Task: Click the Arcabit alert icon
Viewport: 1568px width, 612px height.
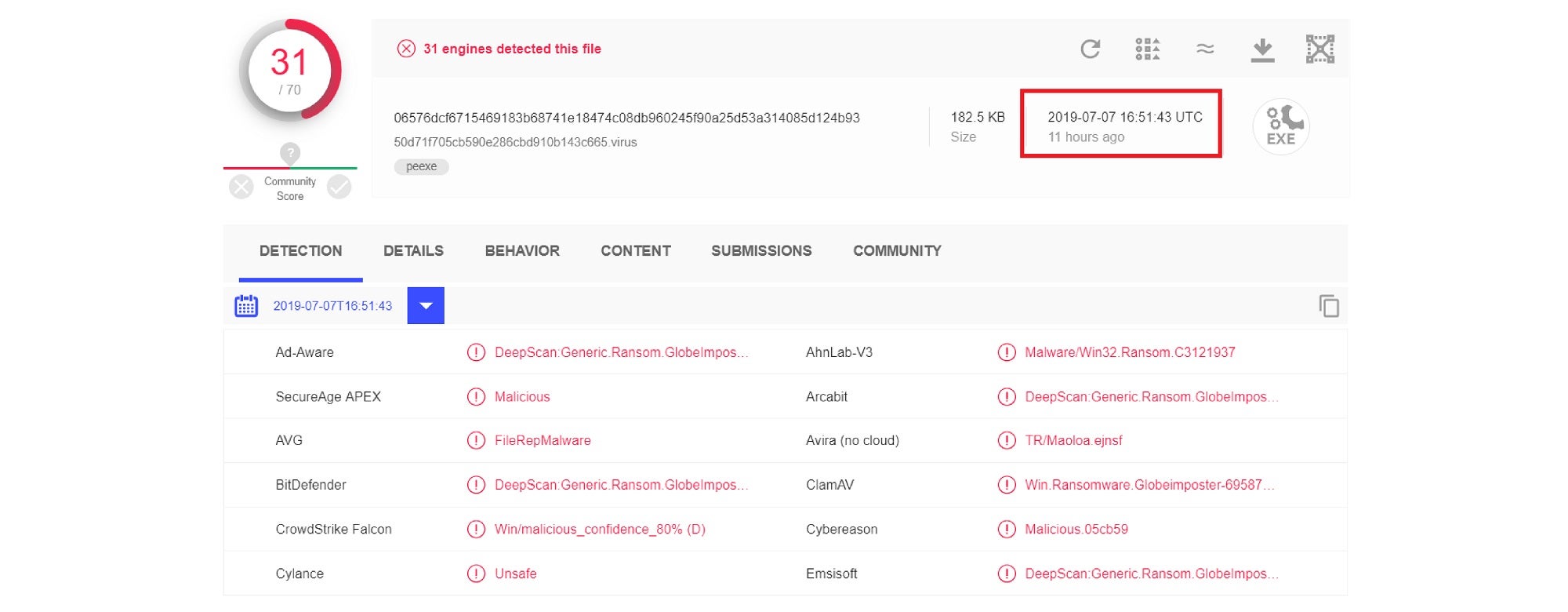Action: [x=1007, y=397]
